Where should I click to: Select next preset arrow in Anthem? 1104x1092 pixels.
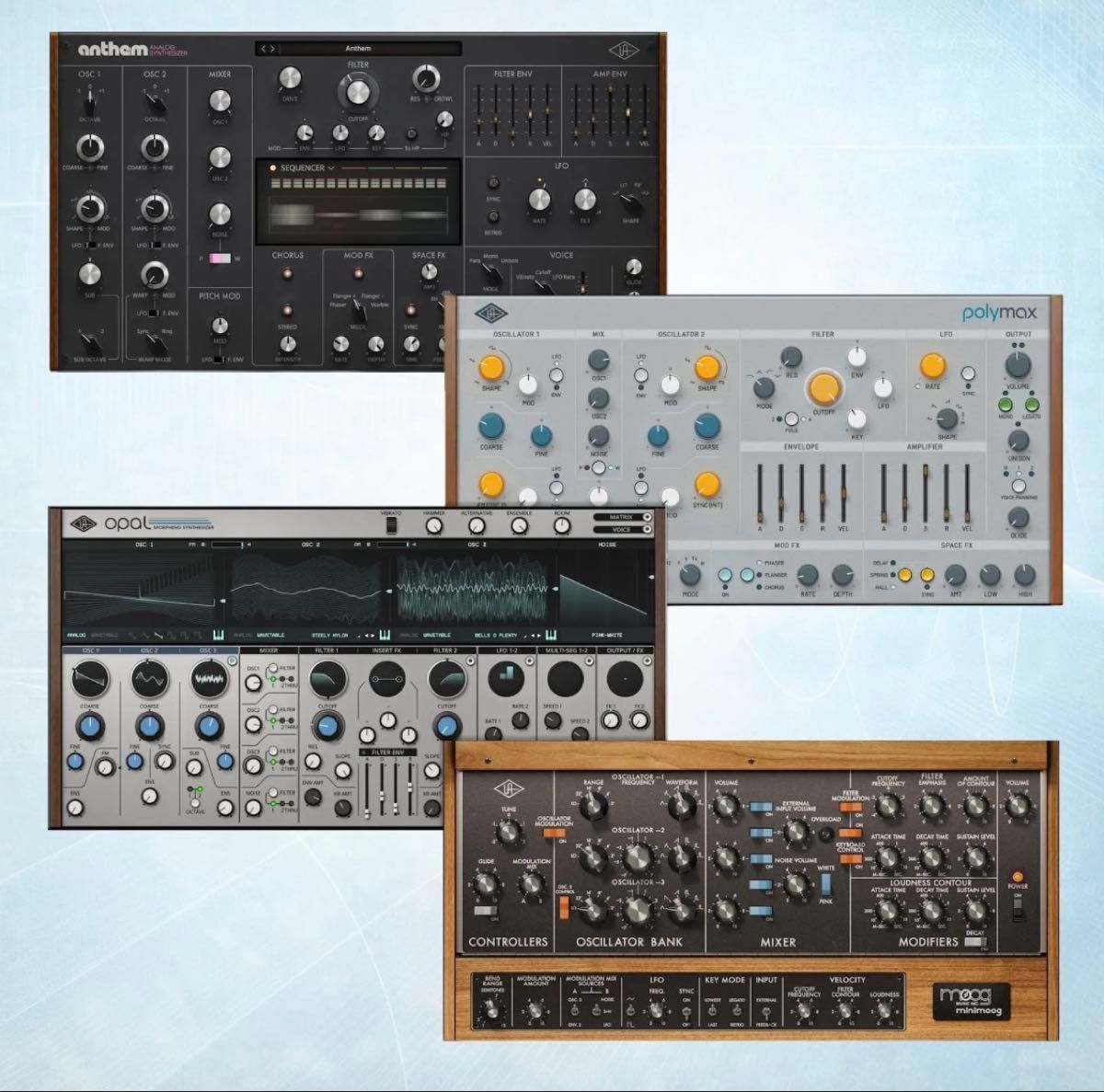(x=273, y=49)
